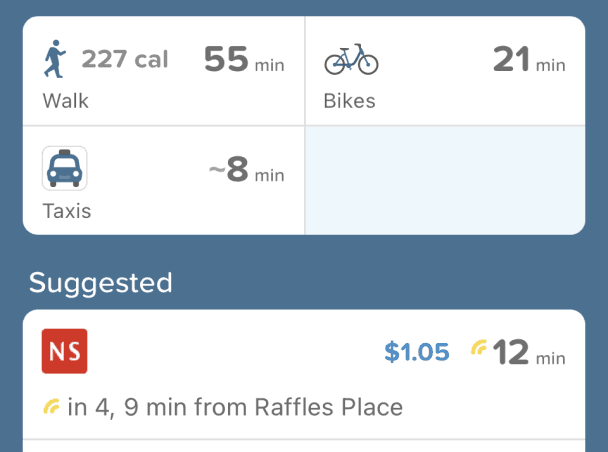
Task: Tap the 55 min walk duration
Action: [244, 60]
